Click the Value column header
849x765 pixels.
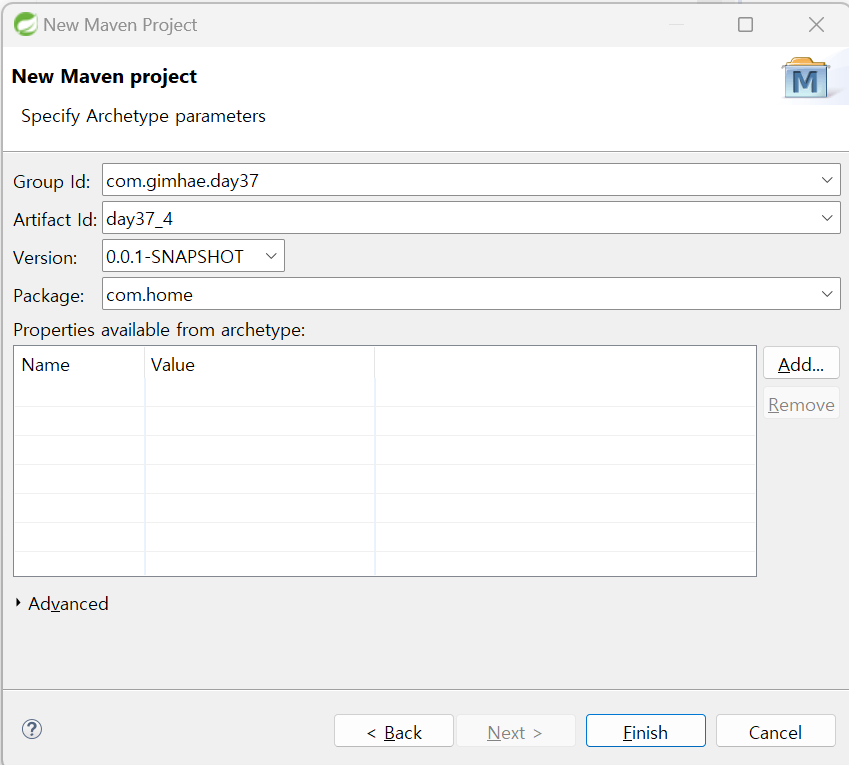coord(260,365)
